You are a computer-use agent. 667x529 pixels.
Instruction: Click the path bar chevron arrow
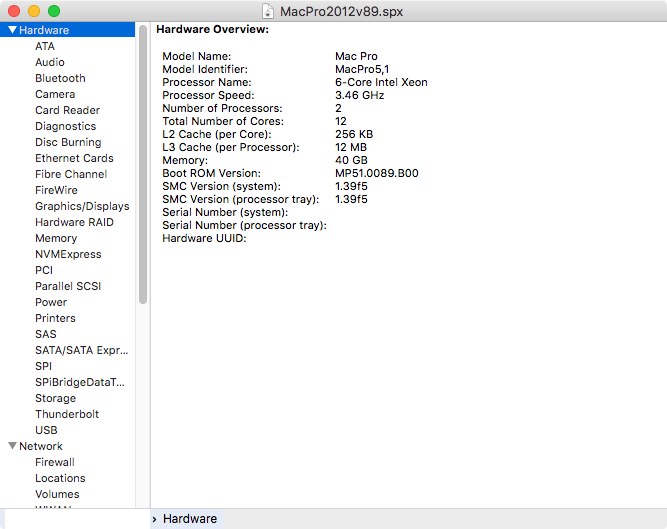click(154, 519)
